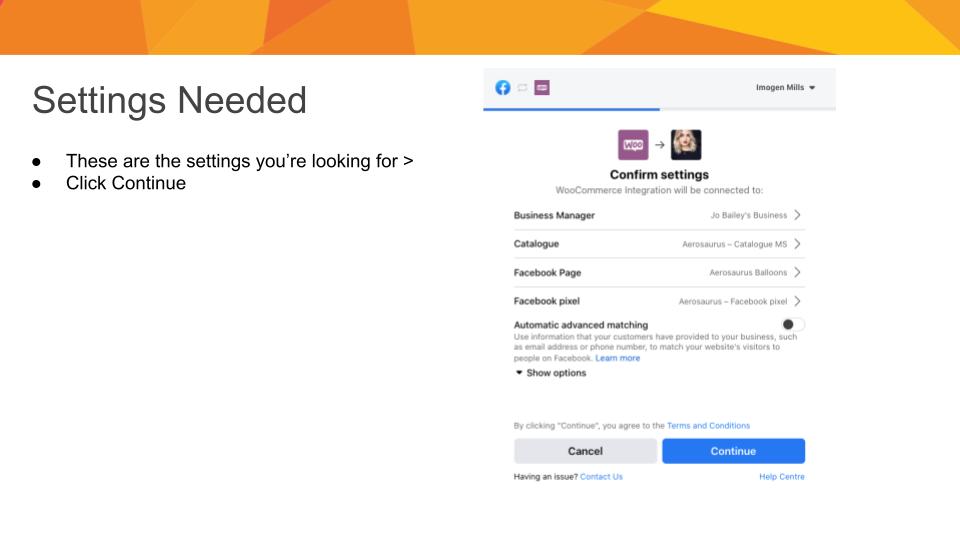Select the Business Manager setting row
The height and width of the screenshot is (540, 960).
[x=659, y=216]
